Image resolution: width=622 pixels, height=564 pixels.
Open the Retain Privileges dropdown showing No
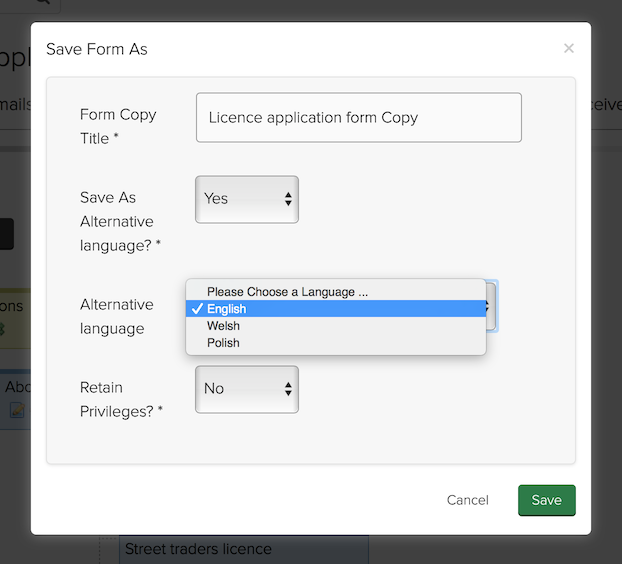(x=247, y=389)
